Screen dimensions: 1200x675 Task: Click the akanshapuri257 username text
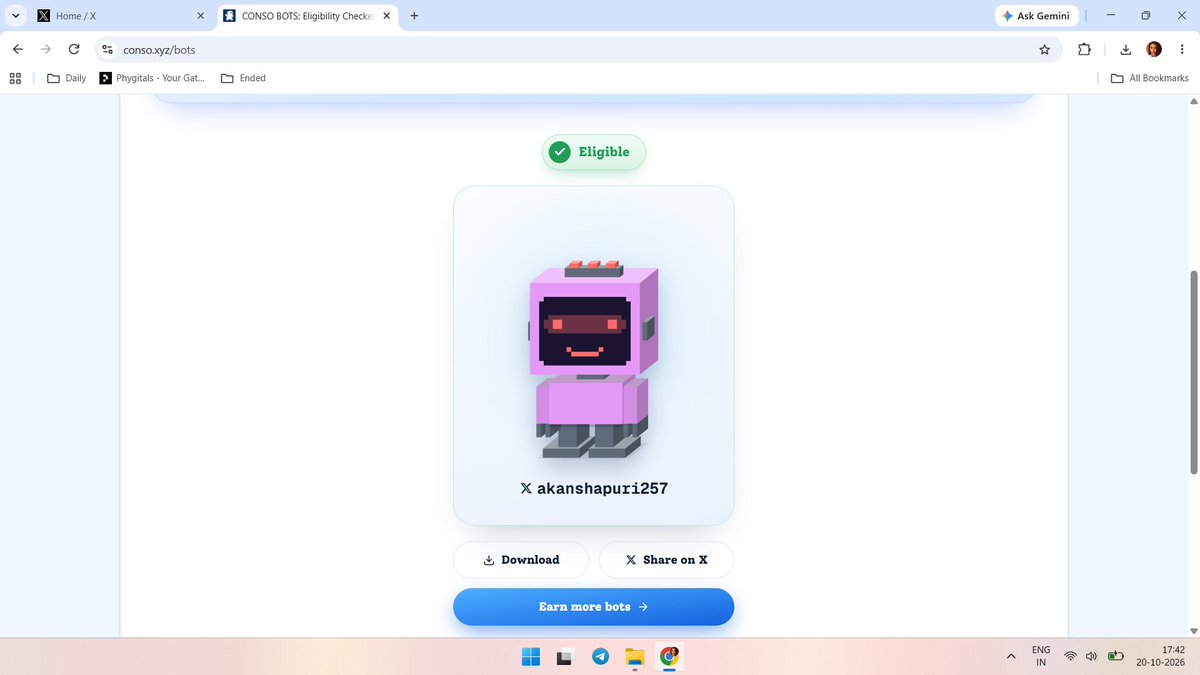tap(602, 489)
